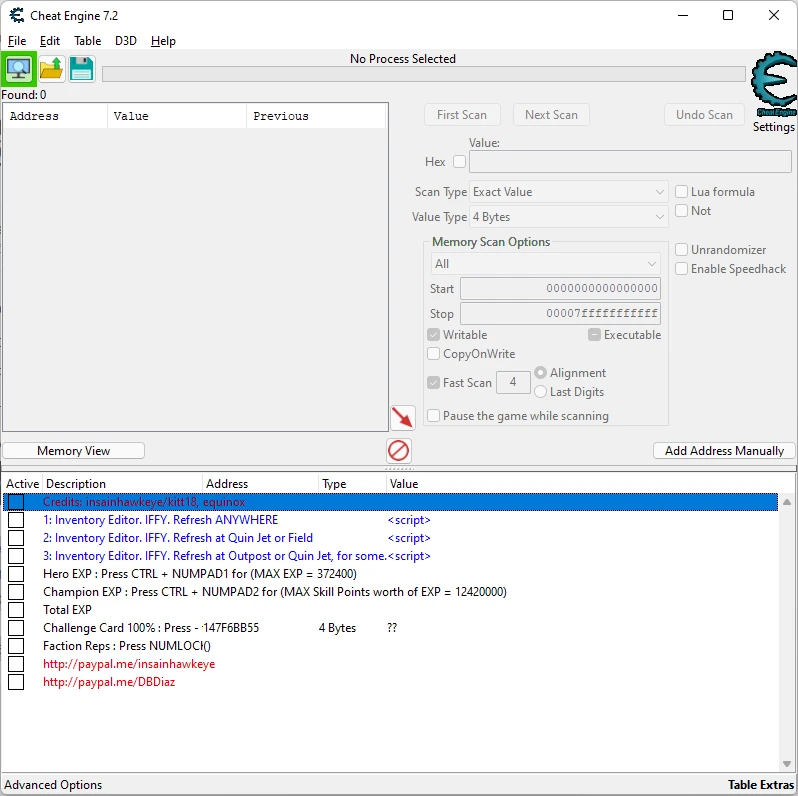Select address 147F6BB55 in cheat table
This screenshot has height=796, width=798.
tap(231, 628)
